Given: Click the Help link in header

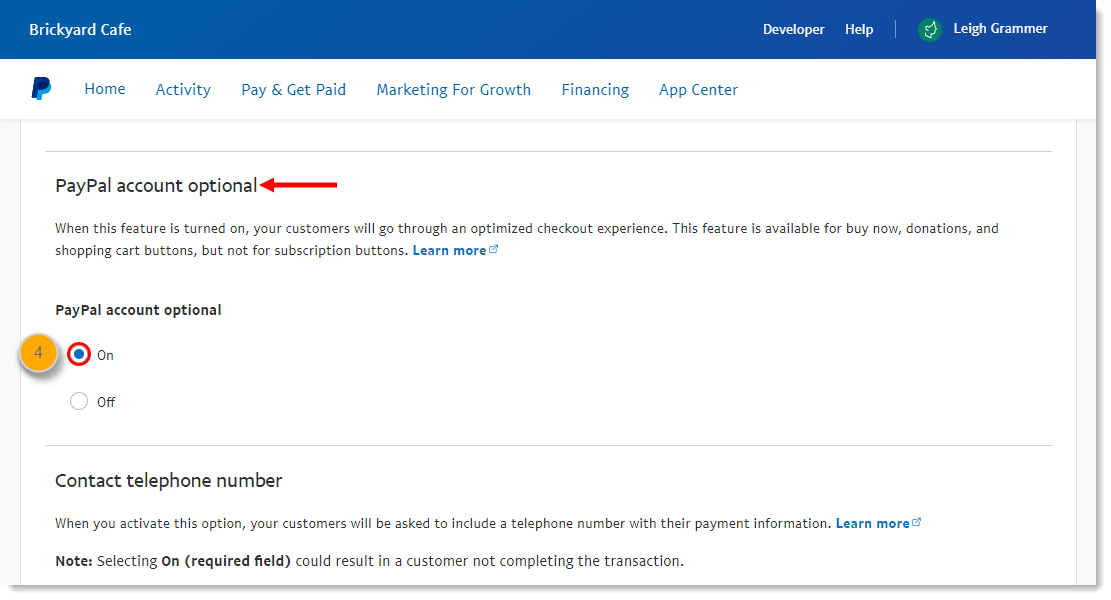Looking at the screenshot, I should tap(859, 30).
